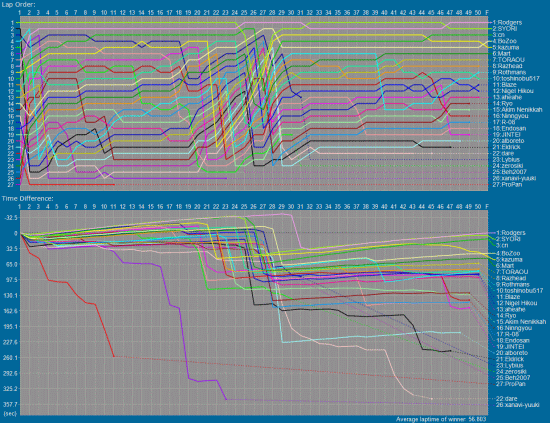Screen dimensions: 550x423
Task: Select 26:xanavi-yuuki in the Lap Order legend
Action: click(x=514, y=178)
